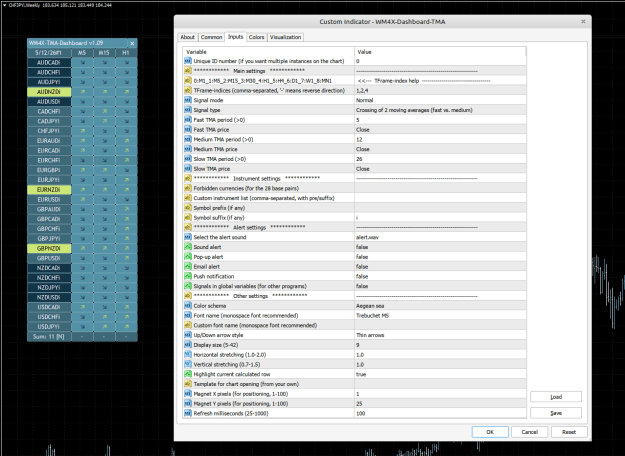Click the boolean icon beside Push notification row

(188, 276)
